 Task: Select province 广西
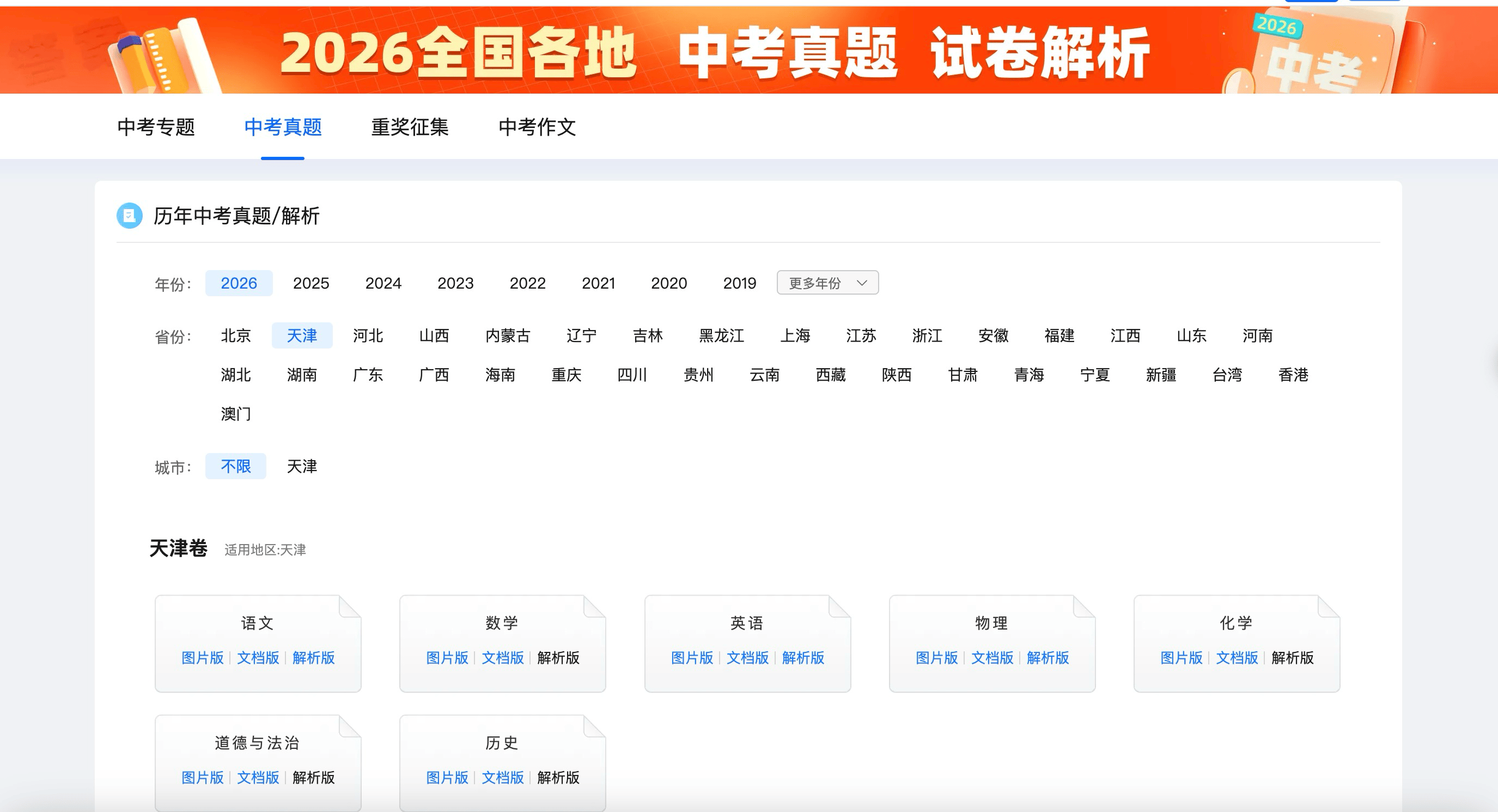tap(434, 375)
